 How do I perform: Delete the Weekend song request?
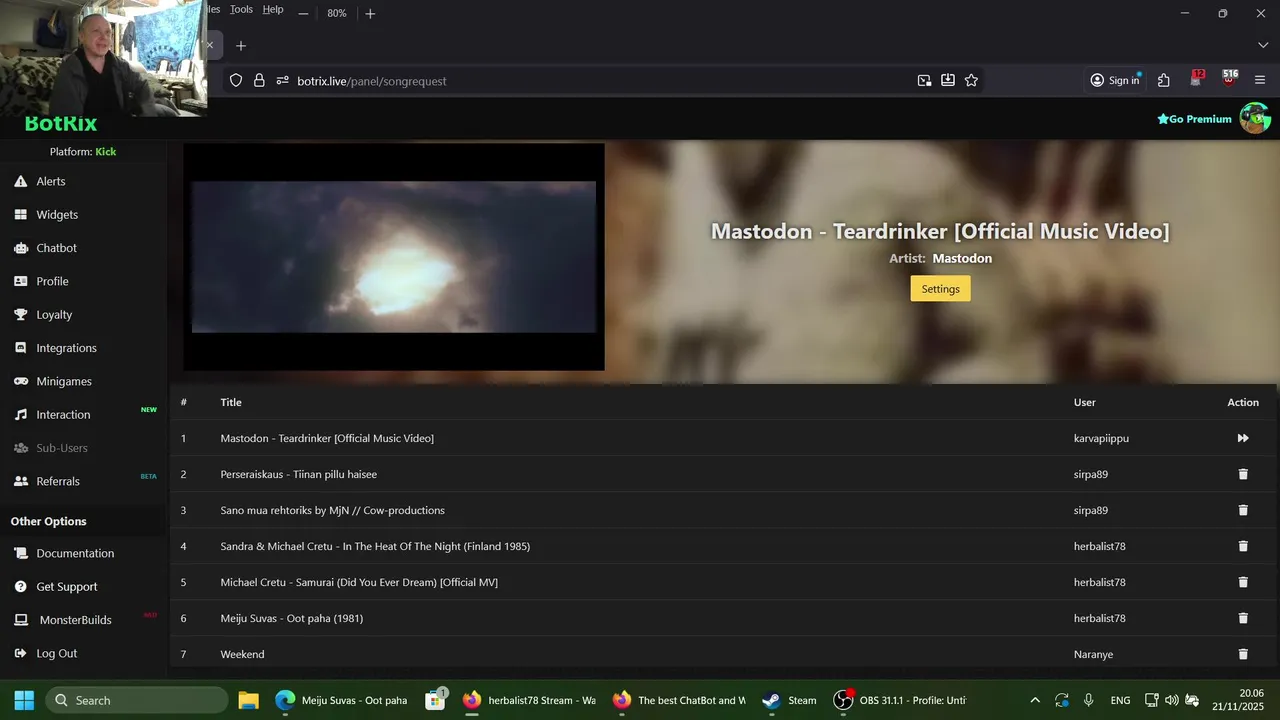tap(1243, 654)
